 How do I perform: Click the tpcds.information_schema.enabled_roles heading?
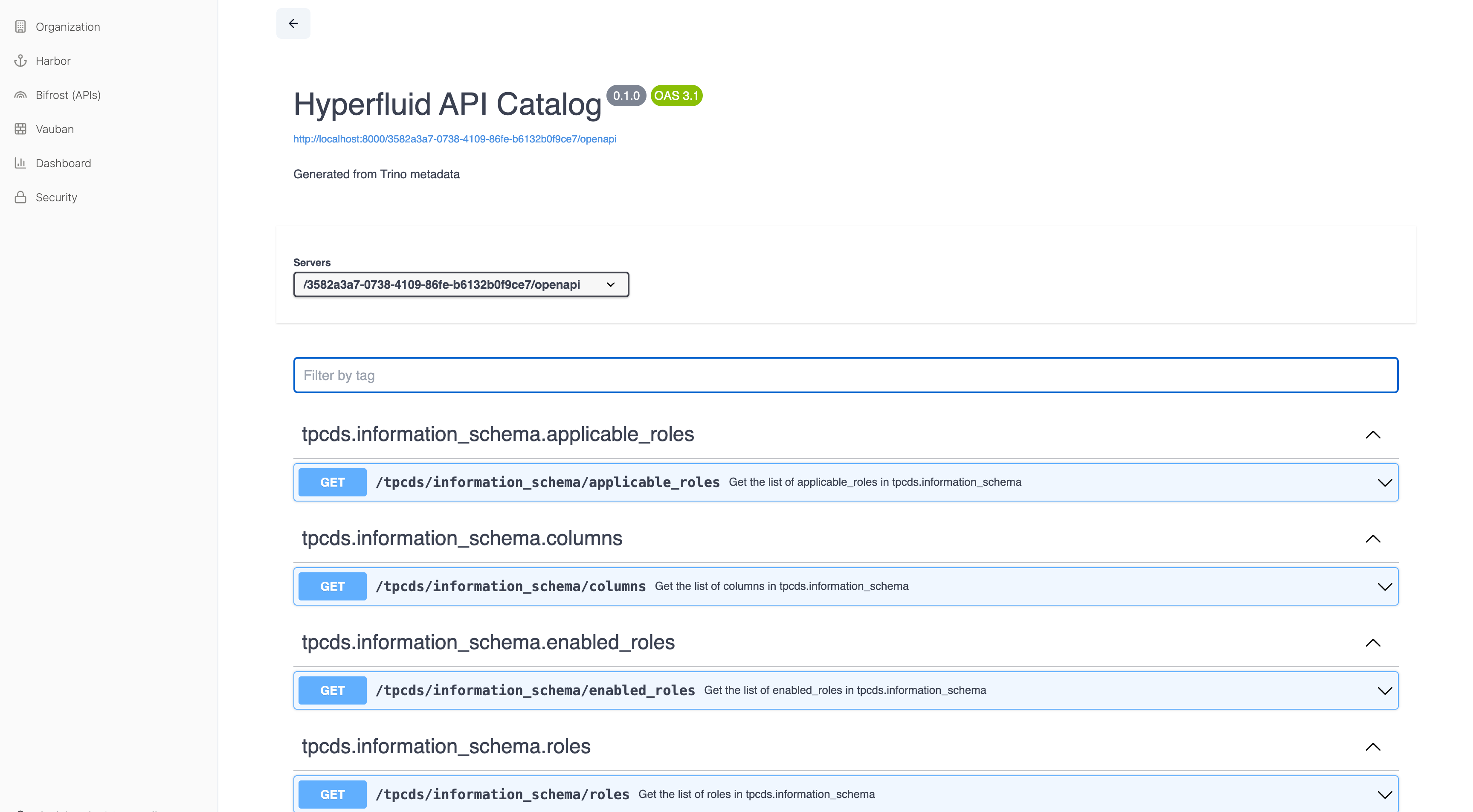pos(488,643)
